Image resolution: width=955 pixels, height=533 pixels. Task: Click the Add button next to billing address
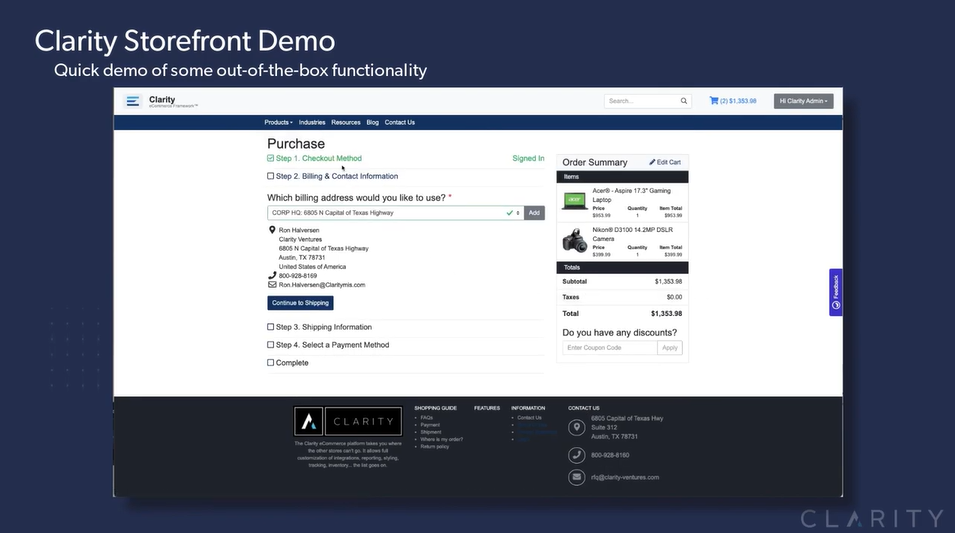[534, 213]
